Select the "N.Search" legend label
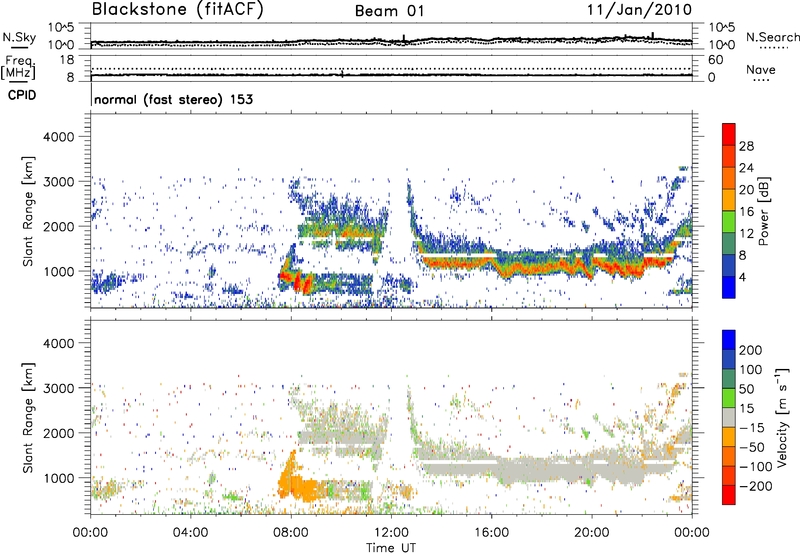The height and width of the screenshot is (554, 800). click(x=772, y=37)
